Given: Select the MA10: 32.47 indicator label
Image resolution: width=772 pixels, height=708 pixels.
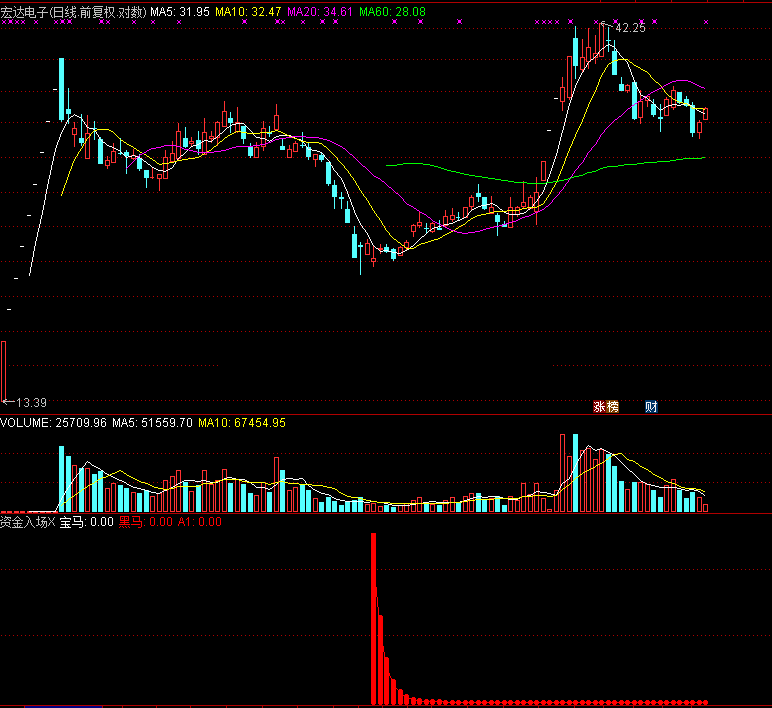Looking at the screenshot, I should [248, 12].
